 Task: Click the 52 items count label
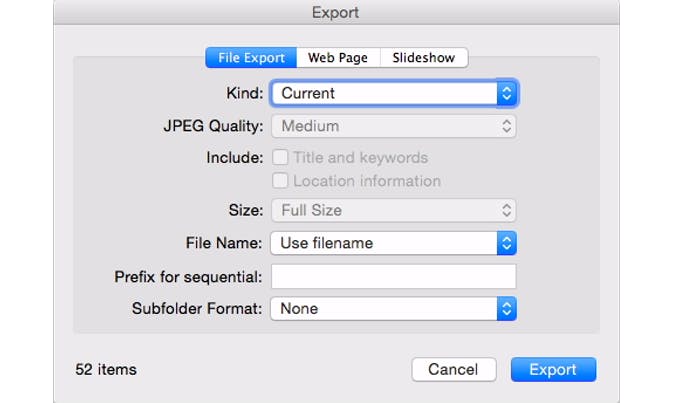pyautogui.click(x=106, y=369)
